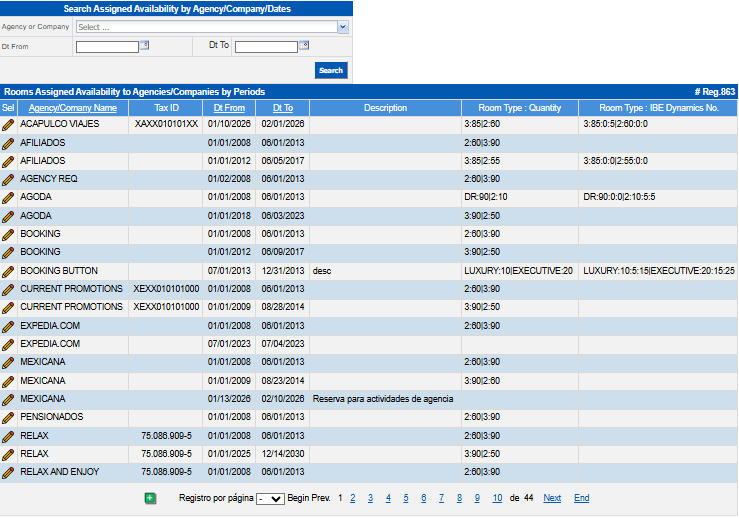Click the Next pagination link
Image resolution: width=739 pixels, height=518 pixels.
[x=552, y=498]
